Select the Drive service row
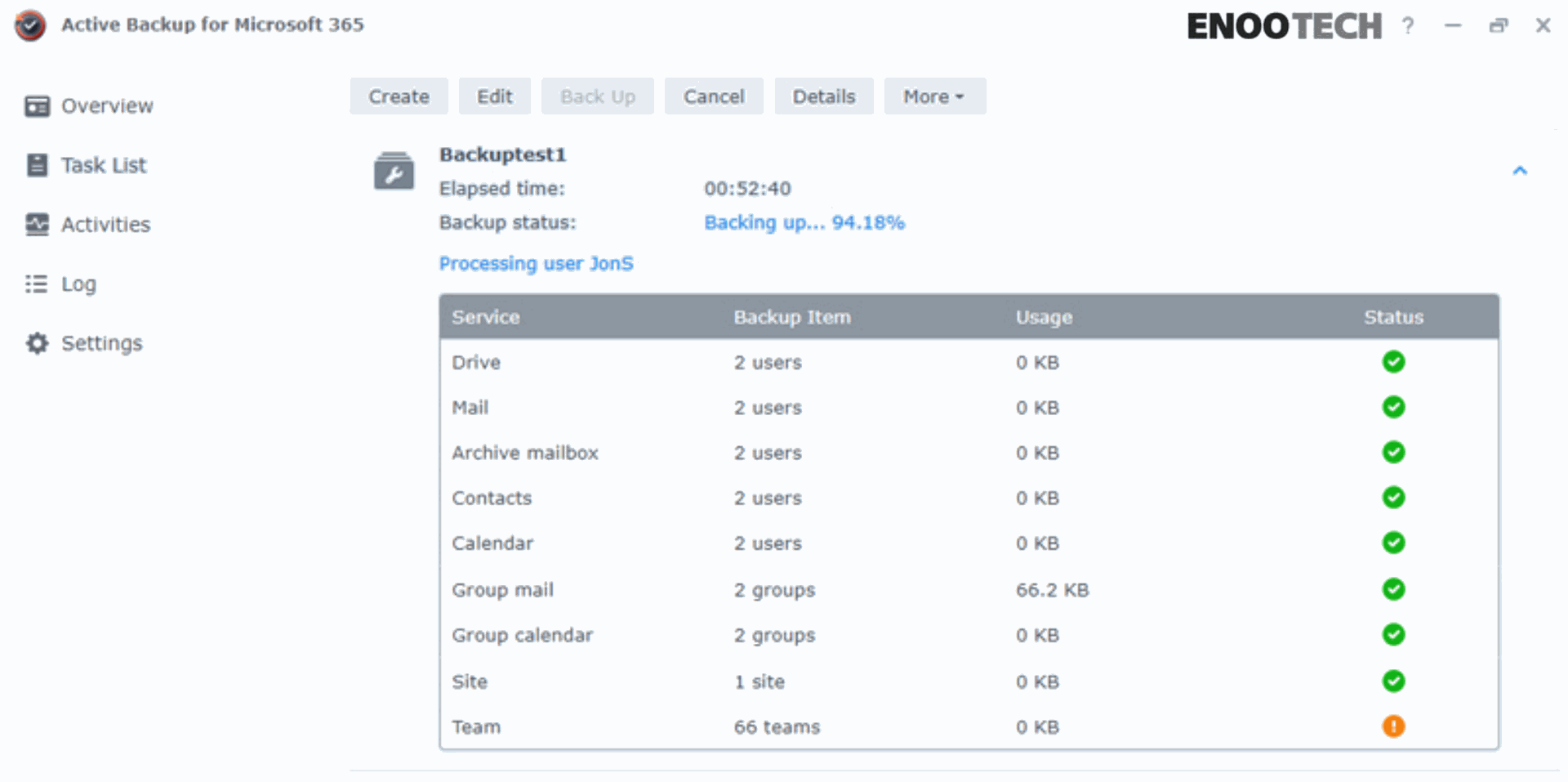The width and height of the screenshot is (1568, 782). pyautogui.click(x=969, y=362)
